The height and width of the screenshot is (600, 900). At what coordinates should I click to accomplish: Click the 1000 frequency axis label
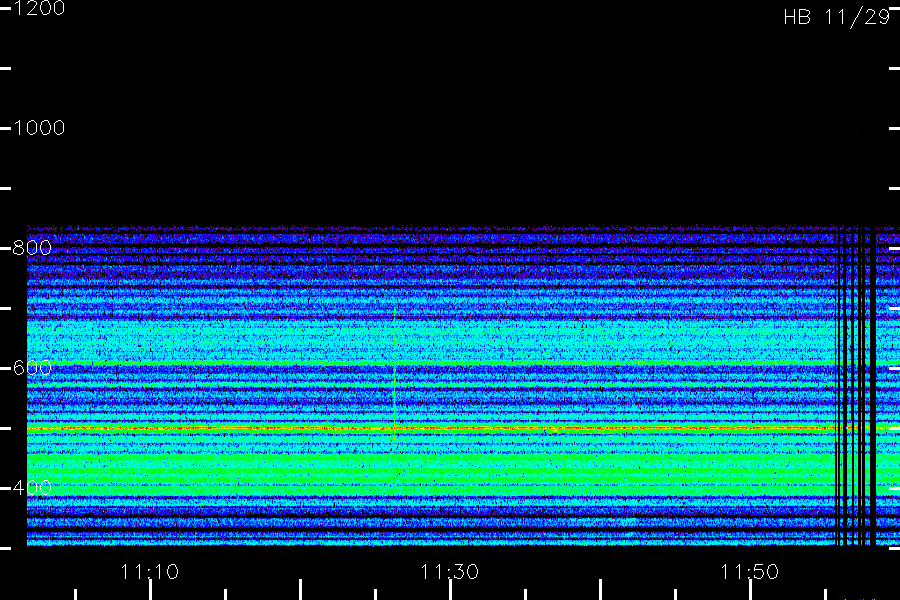point(39,127)
